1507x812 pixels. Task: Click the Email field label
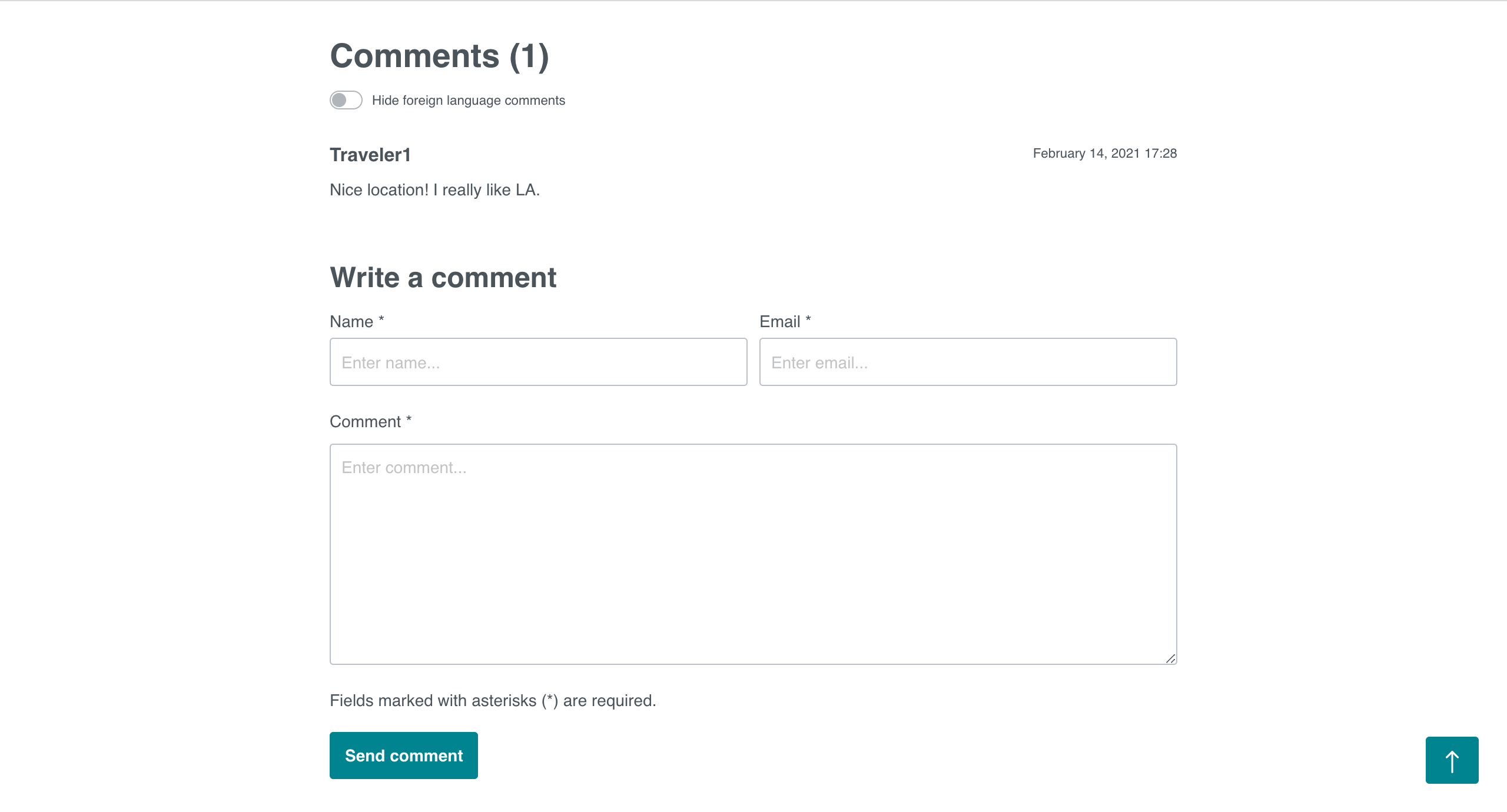779,322
